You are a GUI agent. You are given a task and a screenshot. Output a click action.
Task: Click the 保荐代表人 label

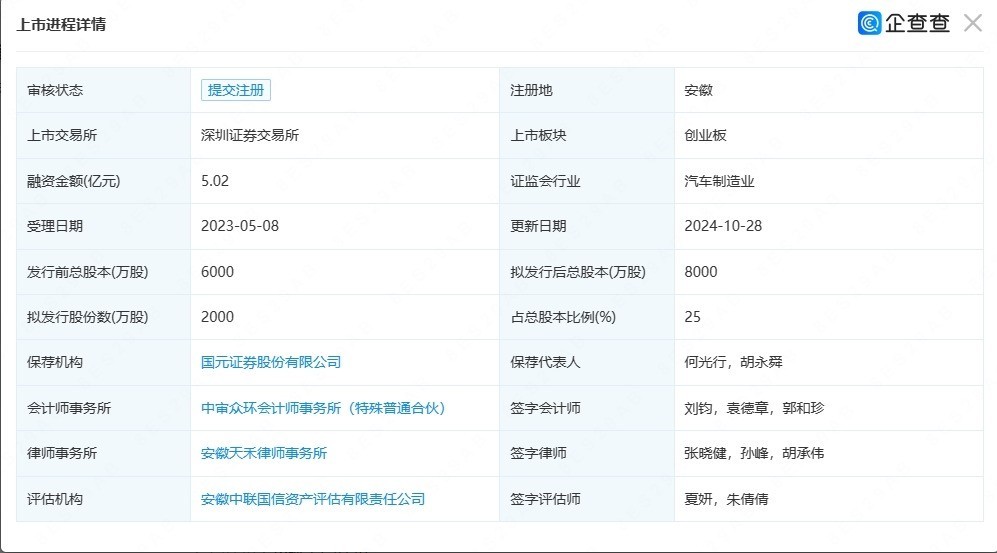[545, 362]
